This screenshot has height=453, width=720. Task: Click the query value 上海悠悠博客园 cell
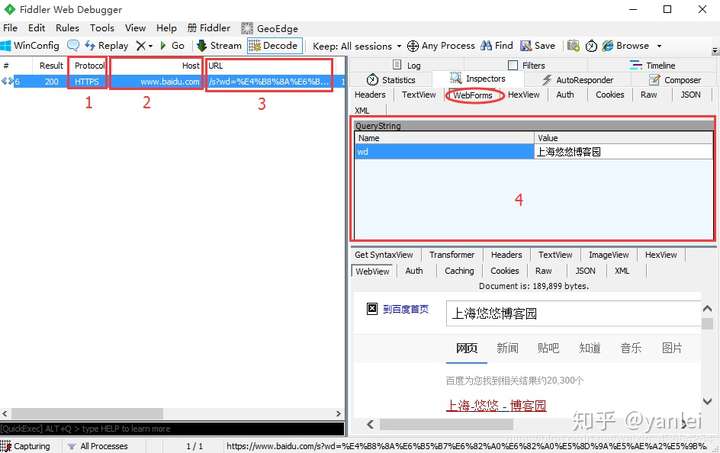coord(623,152)
